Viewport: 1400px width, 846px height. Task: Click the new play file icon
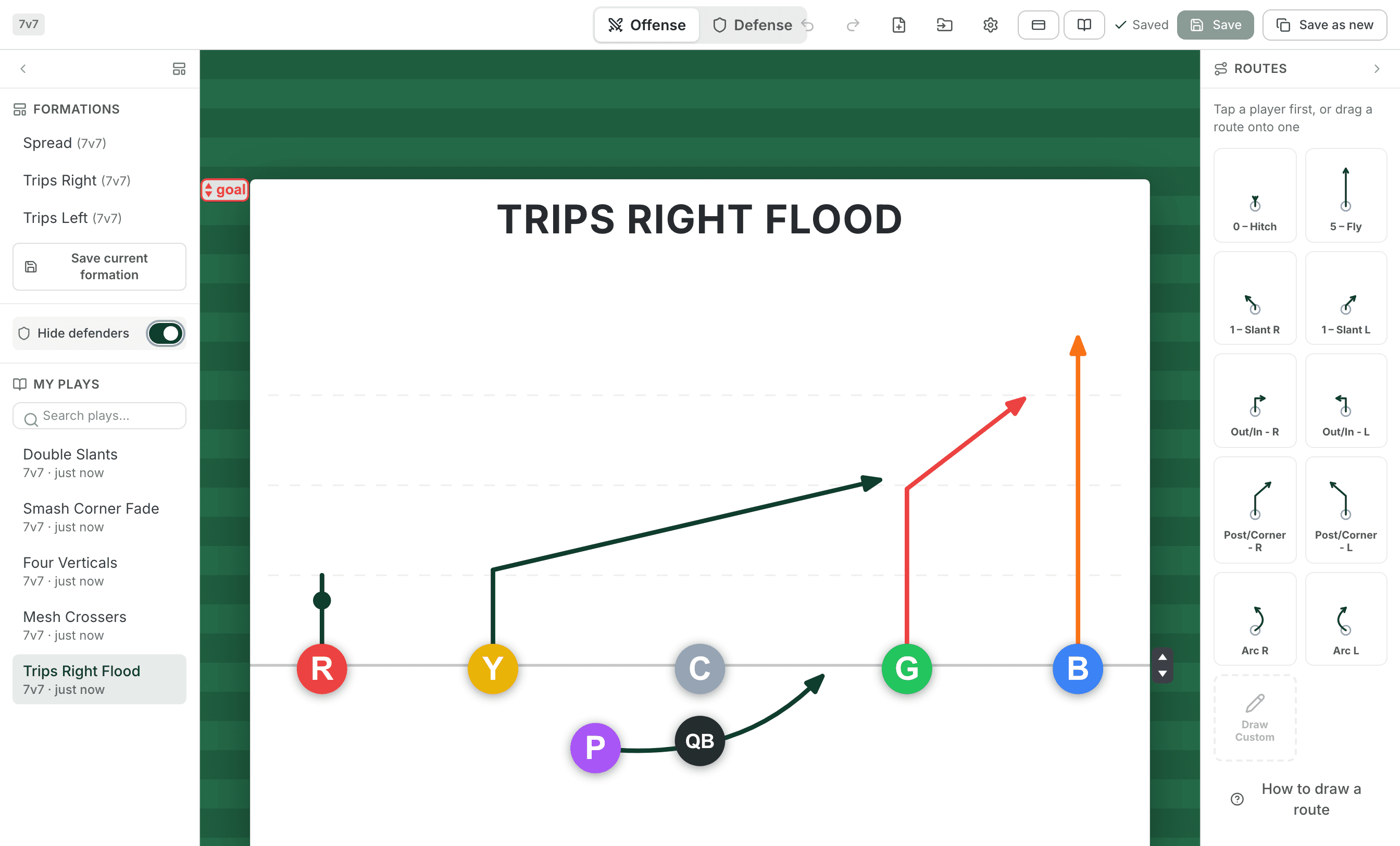(x=898, y=25)
